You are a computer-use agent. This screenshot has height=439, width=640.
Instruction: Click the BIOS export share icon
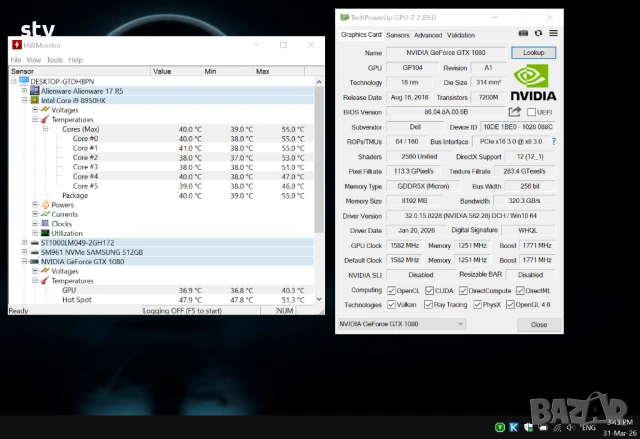click(515, 113)
